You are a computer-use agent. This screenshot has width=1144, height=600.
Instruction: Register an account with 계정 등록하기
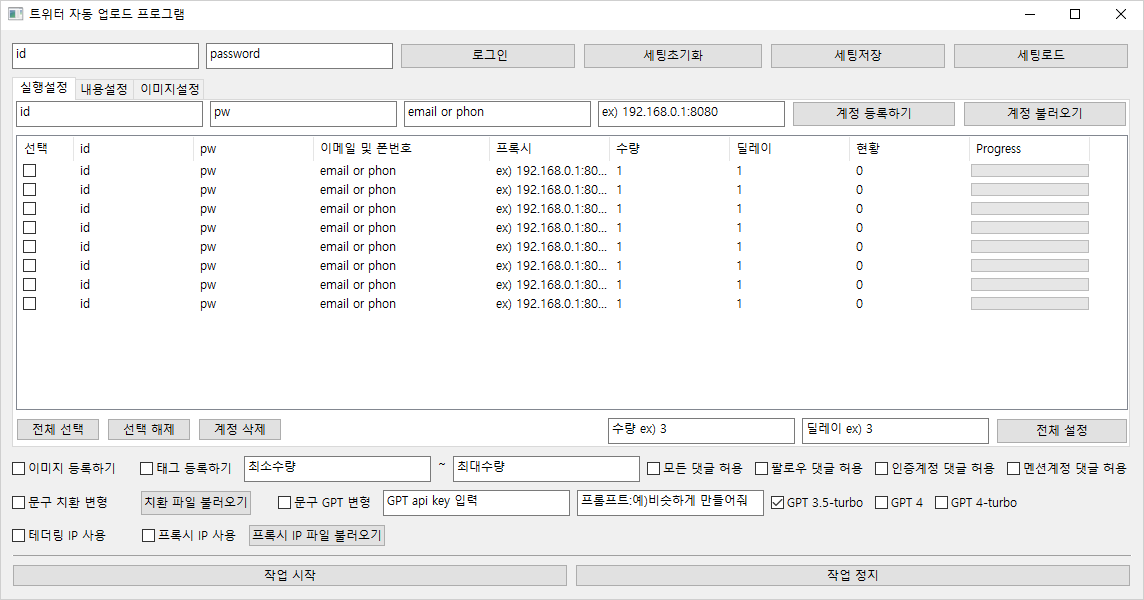tap(874, 114)
